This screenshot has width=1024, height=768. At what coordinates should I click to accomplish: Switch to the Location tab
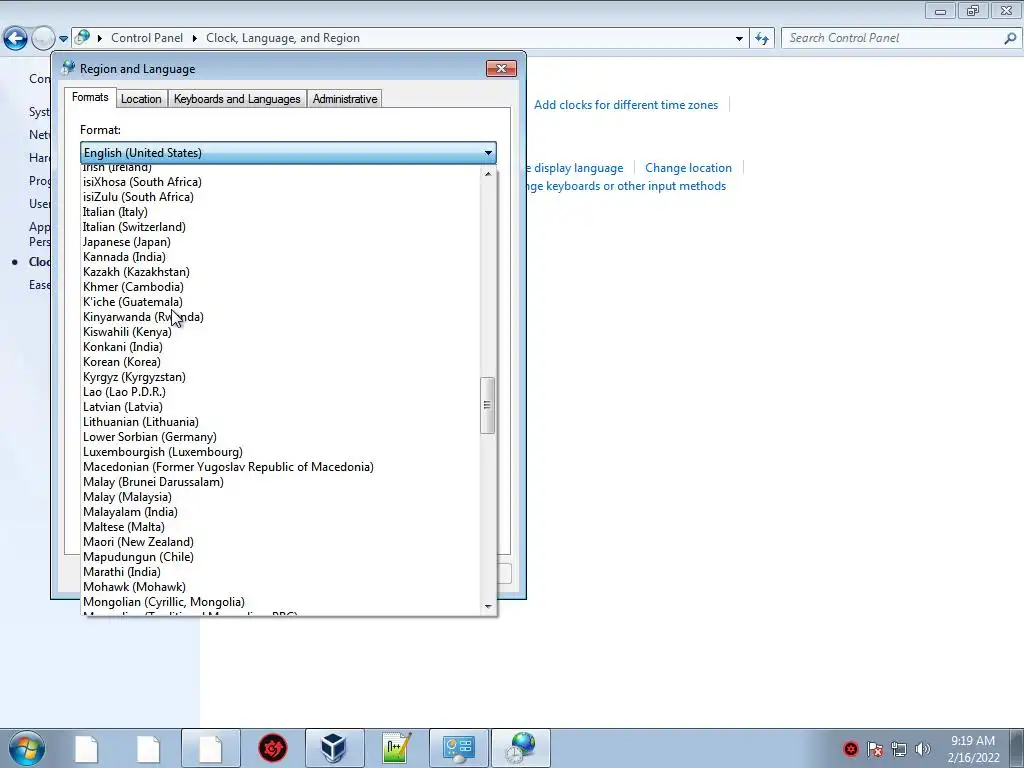click(141, 99)
